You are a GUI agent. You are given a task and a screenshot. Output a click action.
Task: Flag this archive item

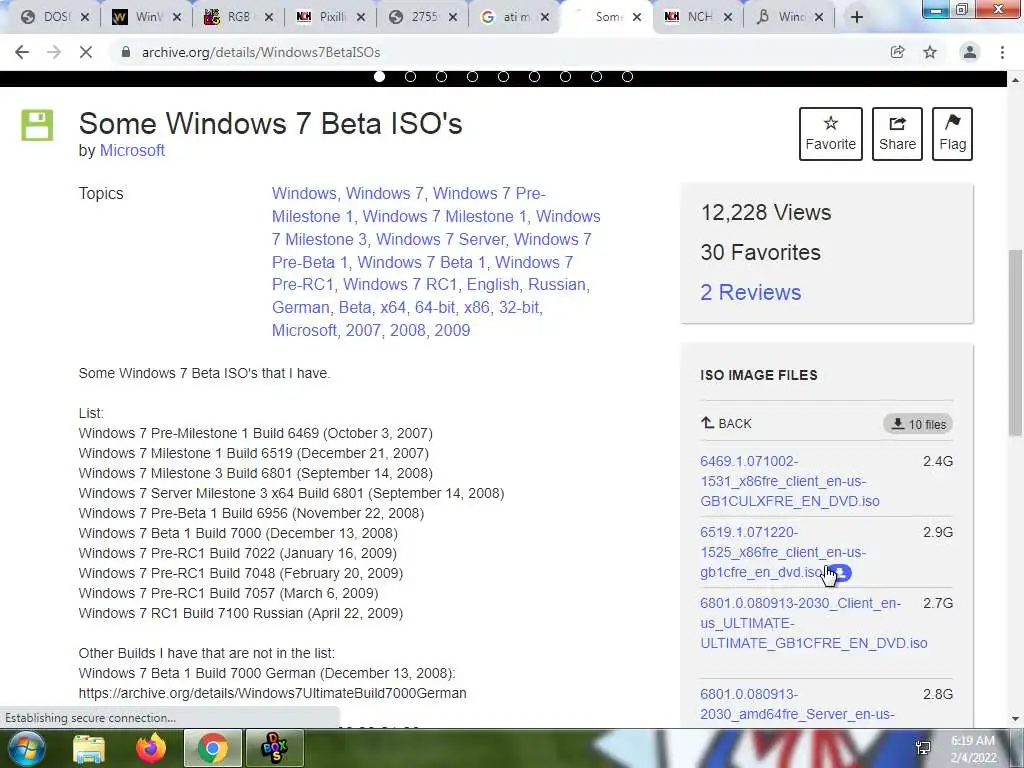click(x=952, y=134)
